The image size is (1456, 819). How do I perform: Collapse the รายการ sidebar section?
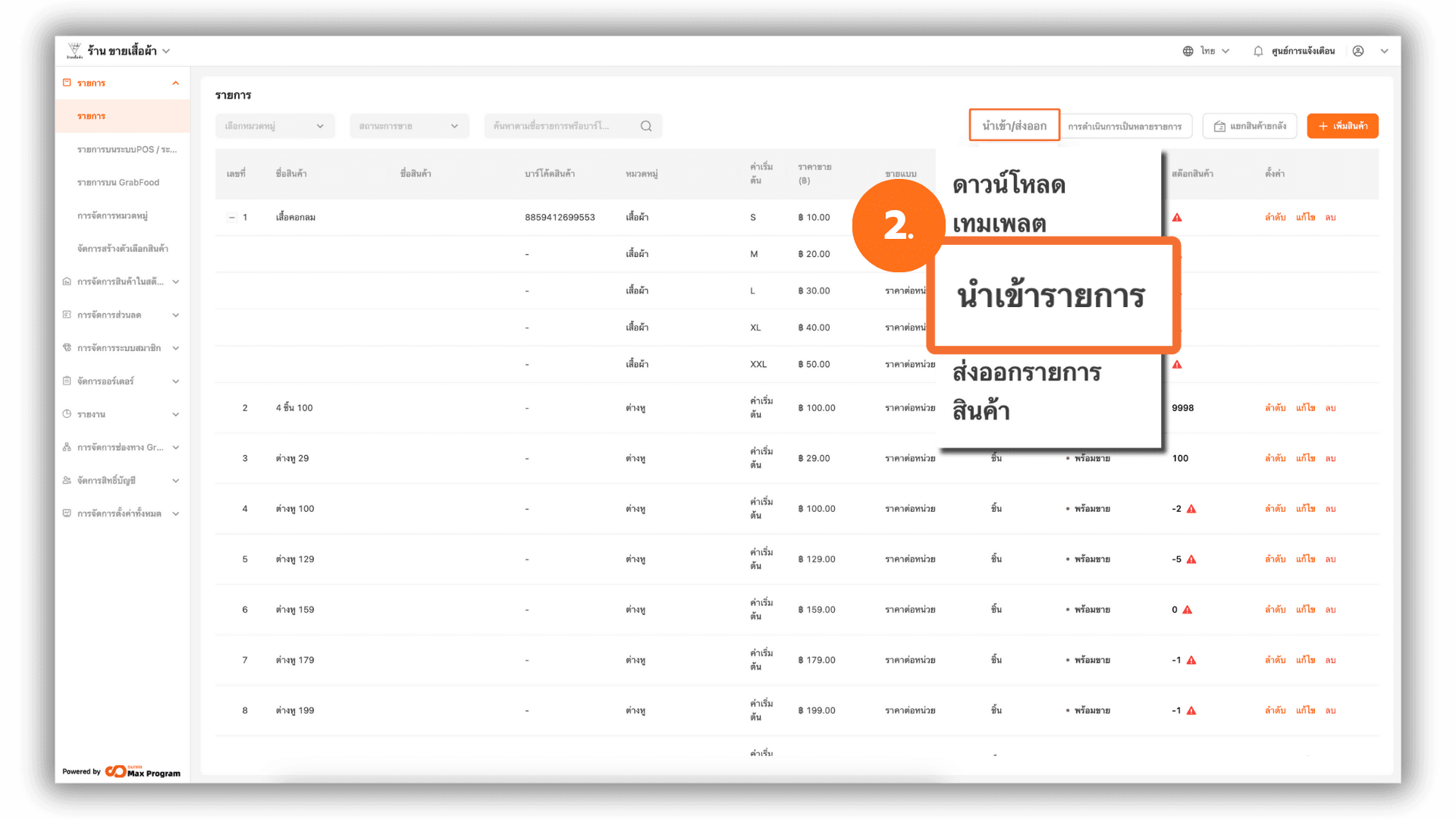tap(175, 83)
